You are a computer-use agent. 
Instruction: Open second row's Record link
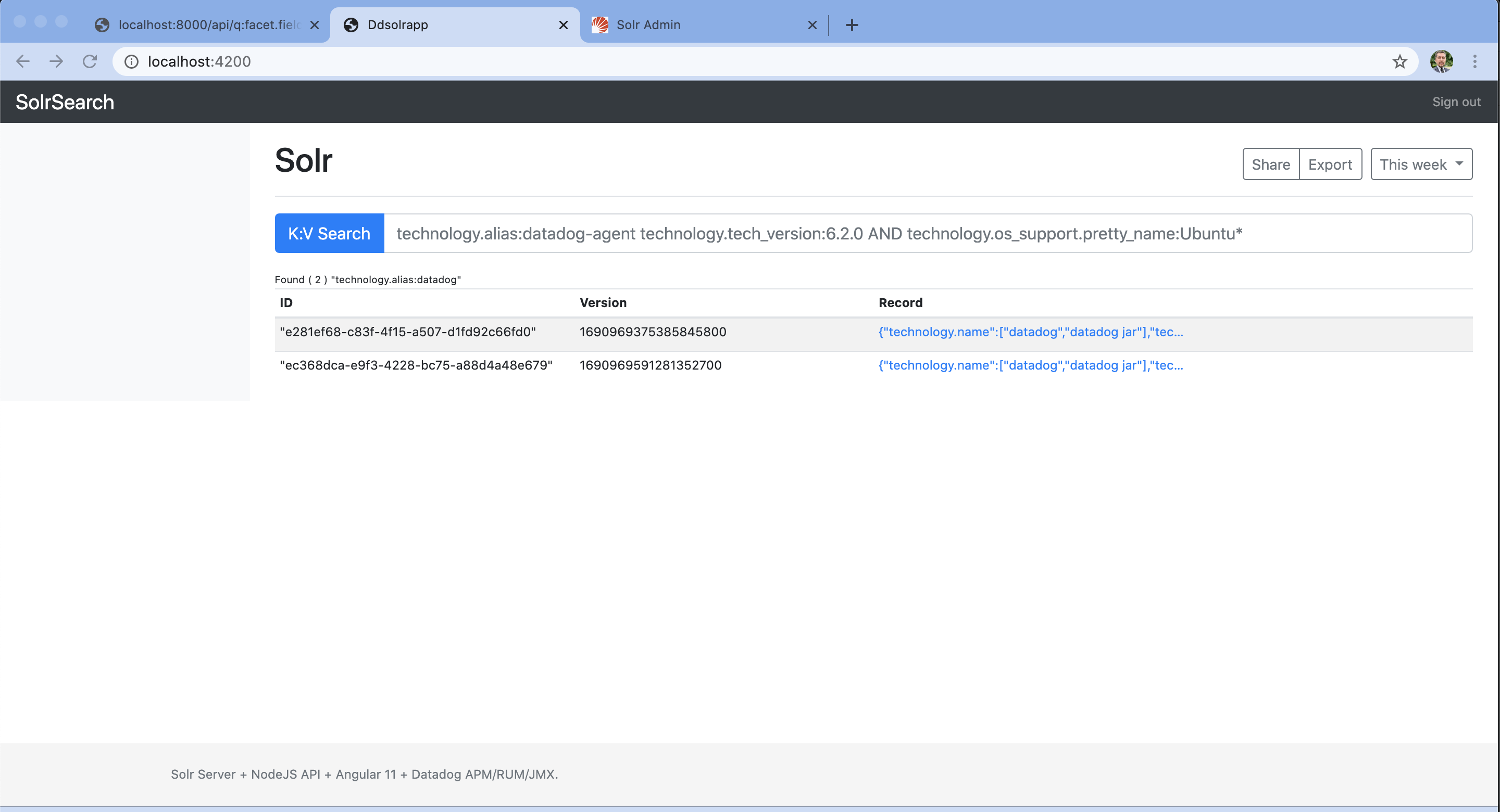coord(1030,365)
